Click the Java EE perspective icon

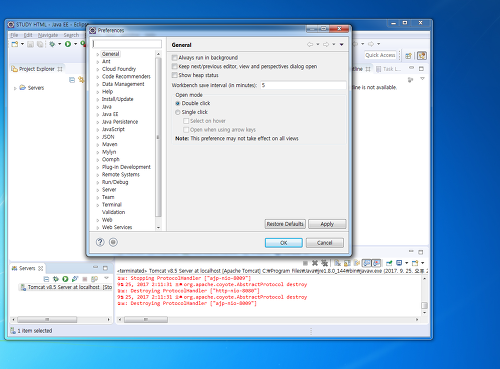pos(422,56)
